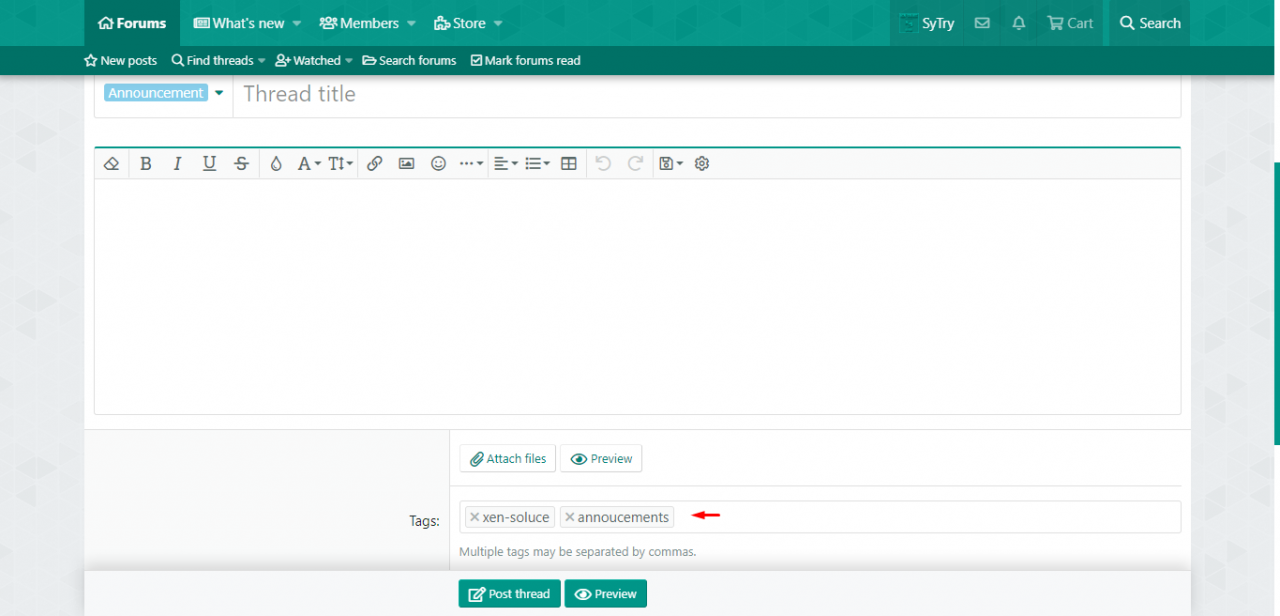Open the text alignment dropdown
1280x616 pixels.
click(505, 164)
